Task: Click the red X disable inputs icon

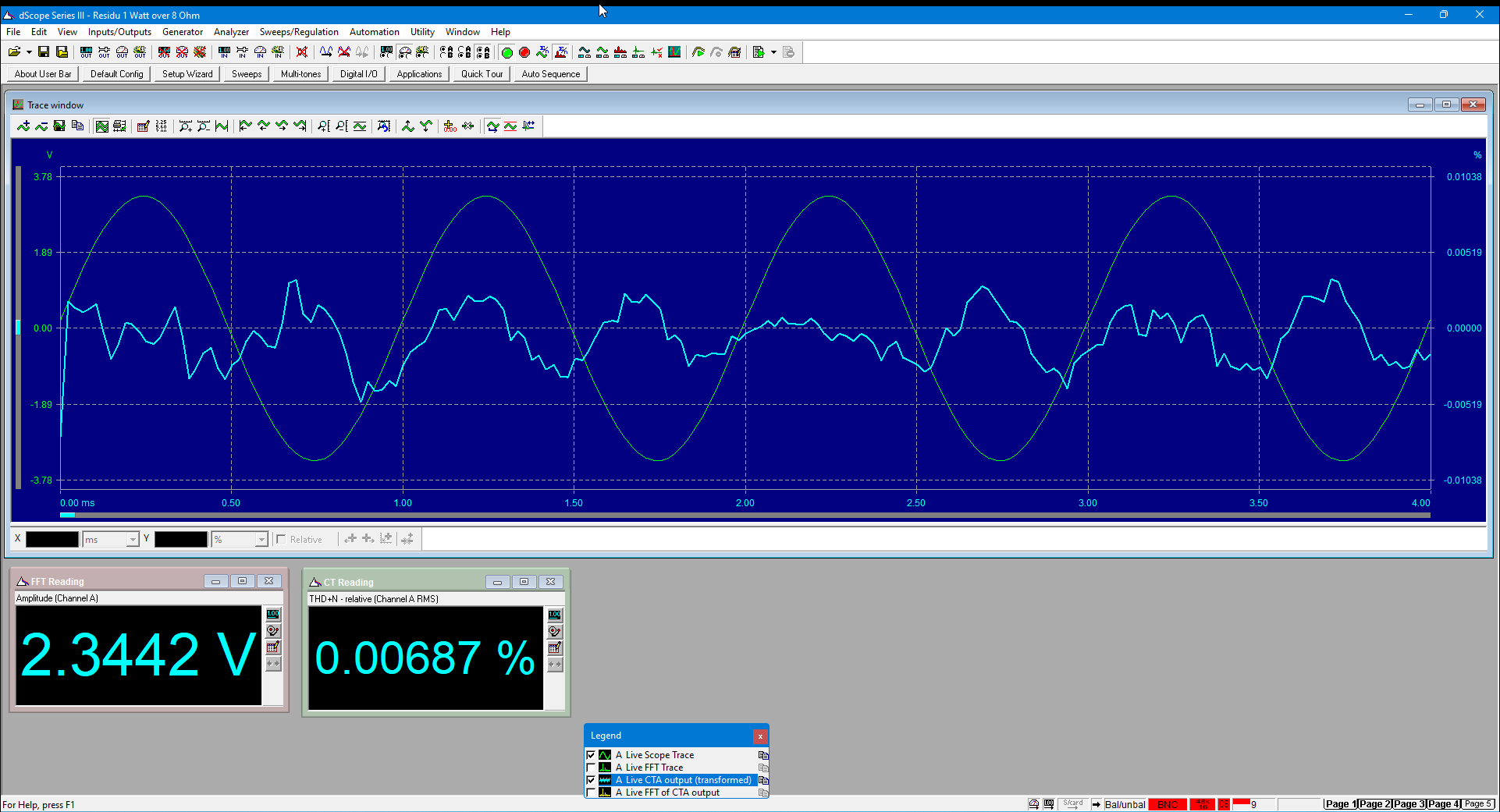Action: pyautogui.click(x=302, y=52)
